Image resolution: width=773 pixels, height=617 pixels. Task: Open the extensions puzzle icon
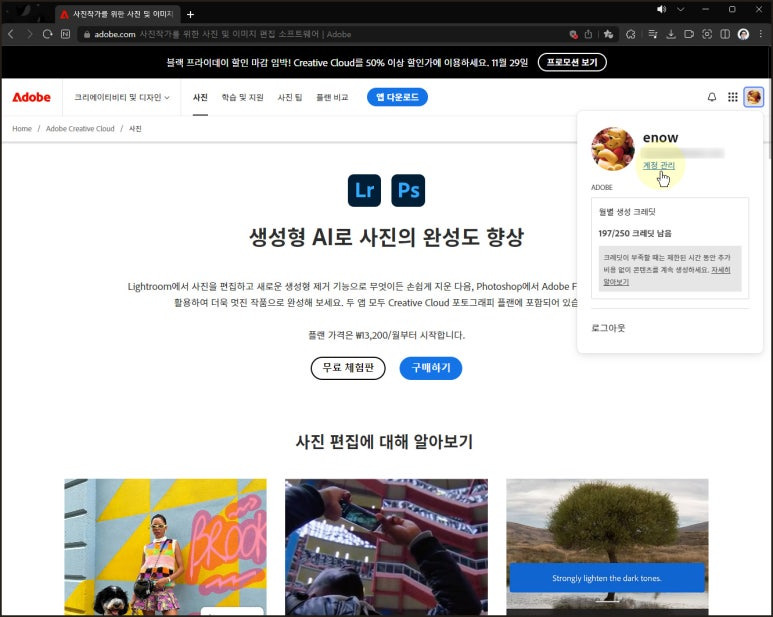click(x=631, y=34)
